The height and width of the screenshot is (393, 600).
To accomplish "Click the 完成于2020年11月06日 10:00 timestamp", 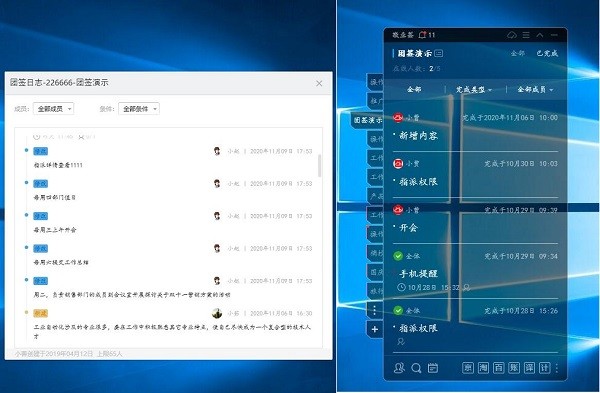I will [x=510, y=117].
